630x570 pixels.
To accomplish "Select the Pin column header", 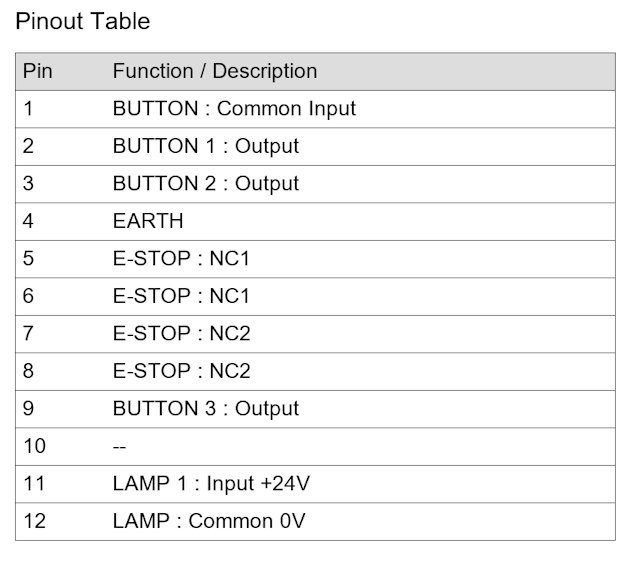I will tap(38, 72).
